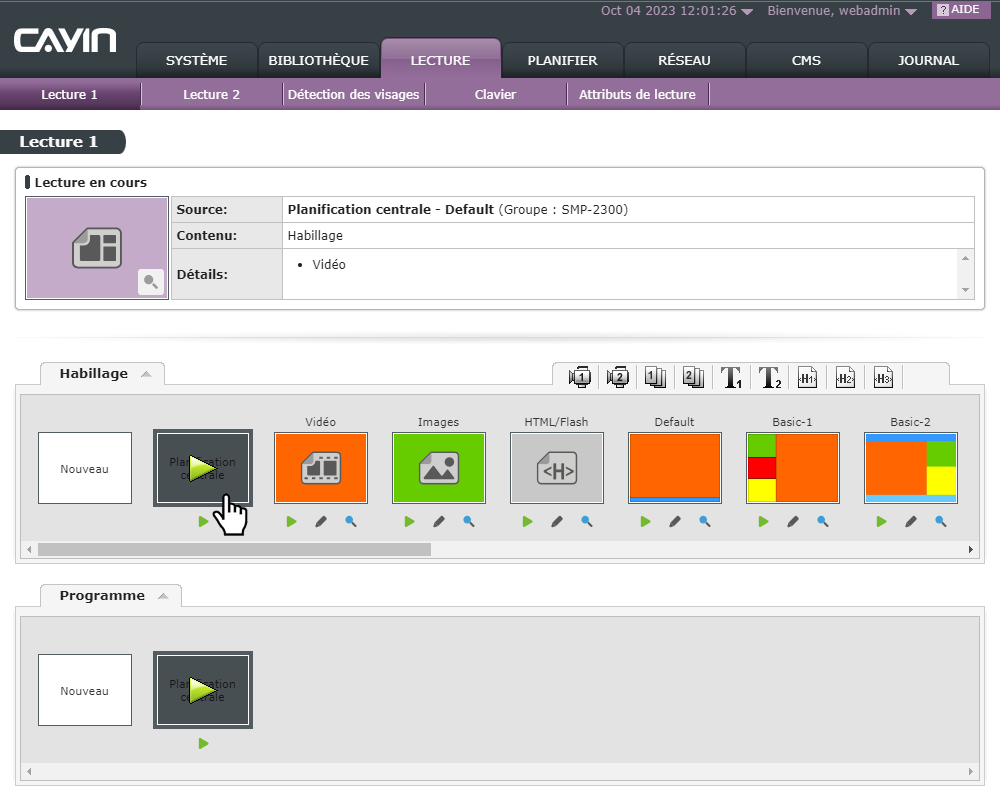The image size is (1000, 799).
Task: Preview the Basic-1 skin
Action: point(823,522)
